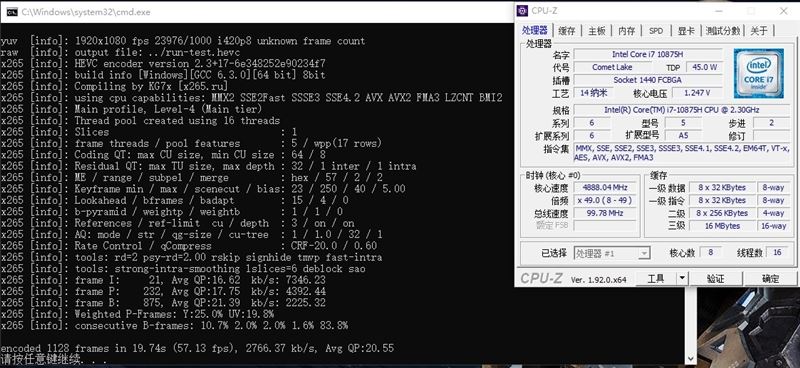Screen dimensions: 800x368
Task: Click the thread count value 16
Action: [778, 252]
